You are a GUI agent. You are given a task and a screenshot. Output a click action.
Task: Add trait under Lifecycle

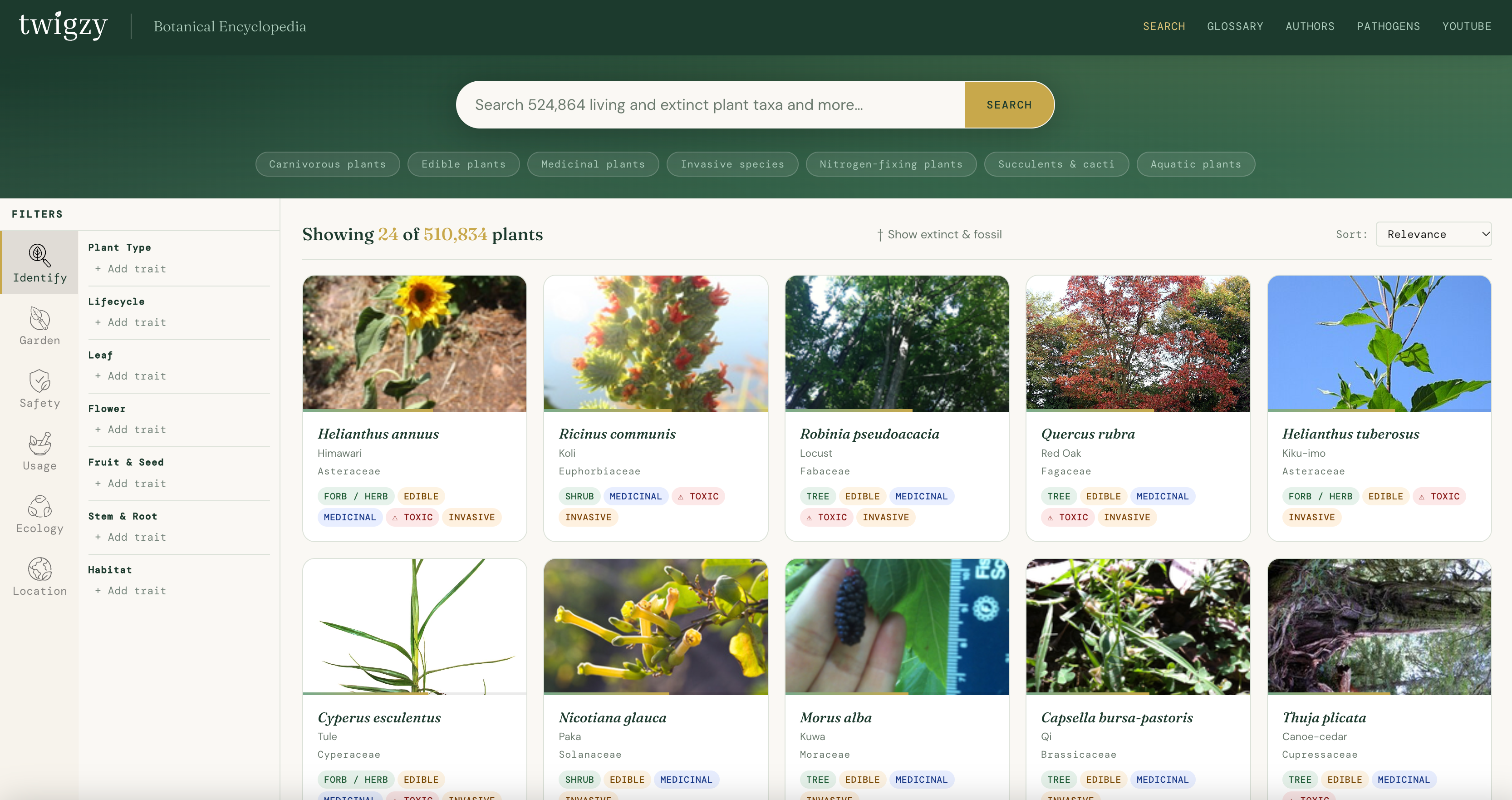click(130, 322)
